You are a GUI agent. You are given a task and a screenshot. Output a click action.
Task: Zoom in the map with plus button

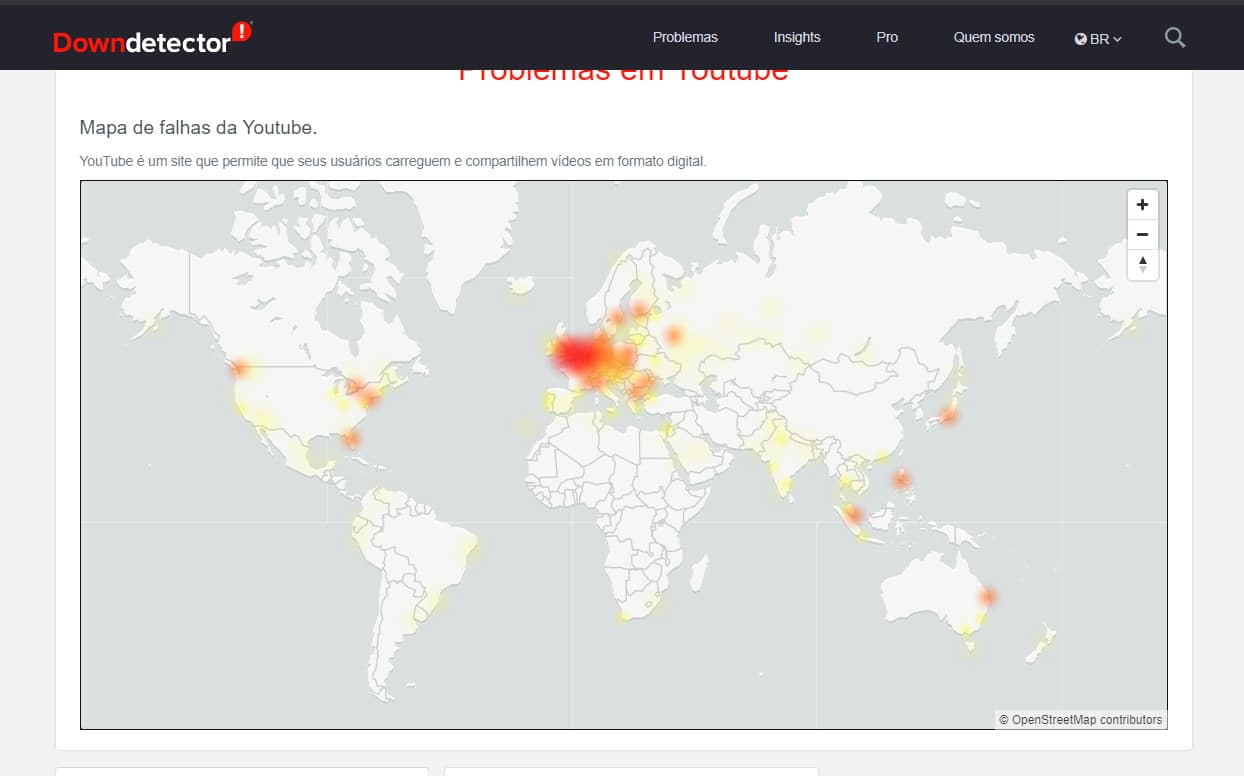[x=1143, y=205]
